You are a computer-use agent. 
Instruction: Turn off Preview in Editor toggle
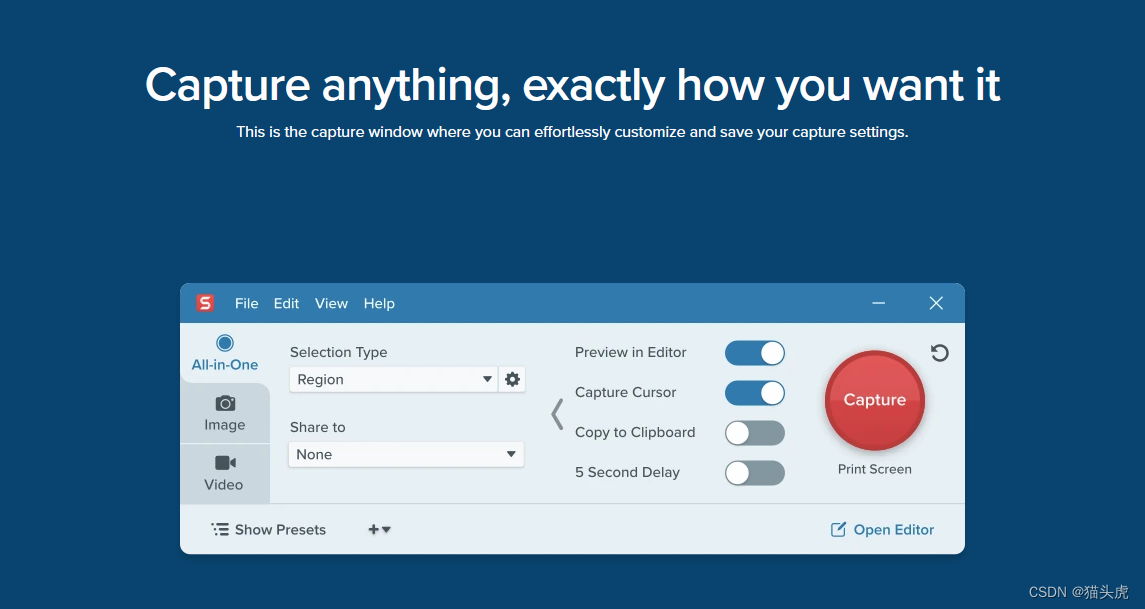[754, 353]
